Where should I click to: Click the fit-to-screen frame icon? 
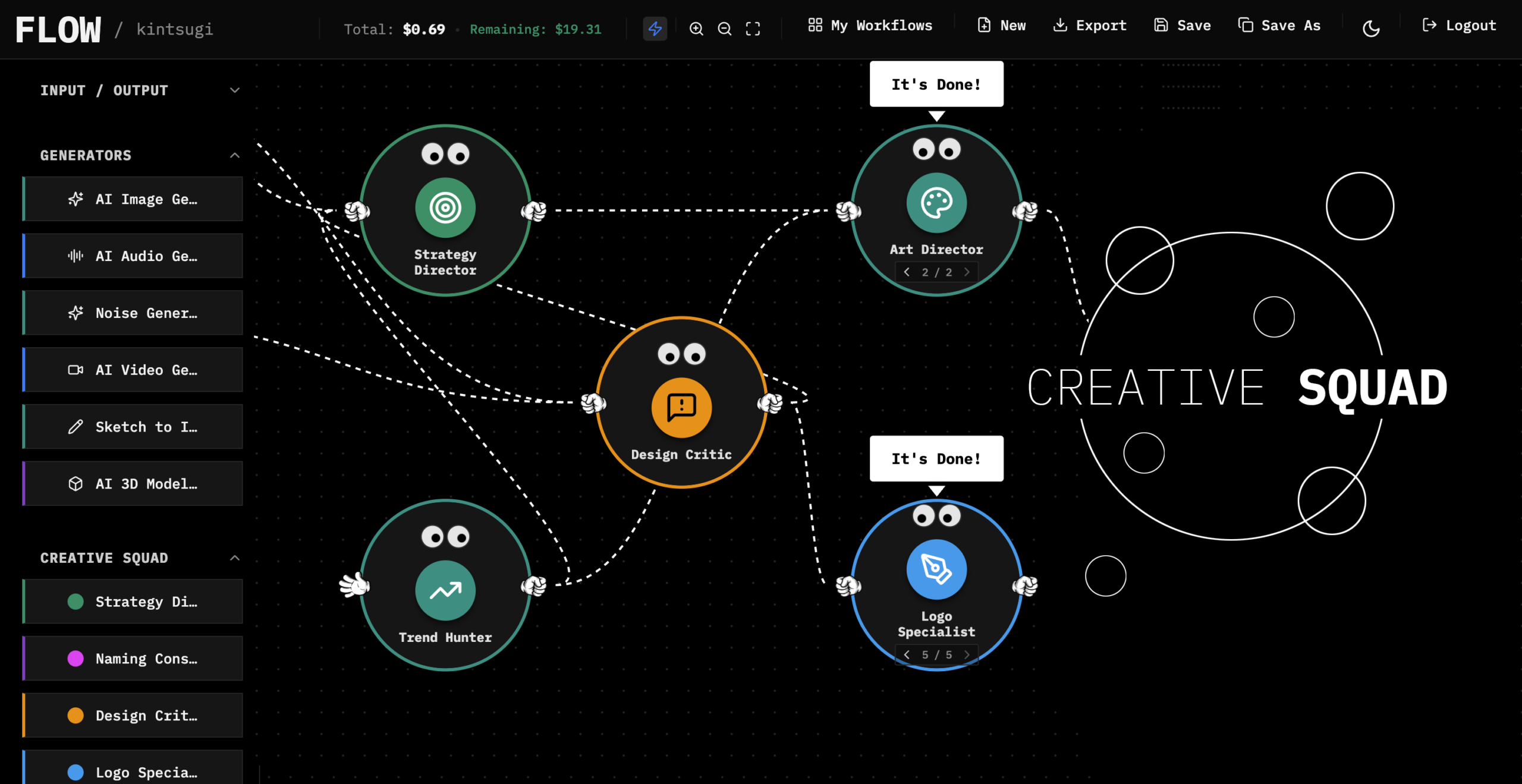753,29
